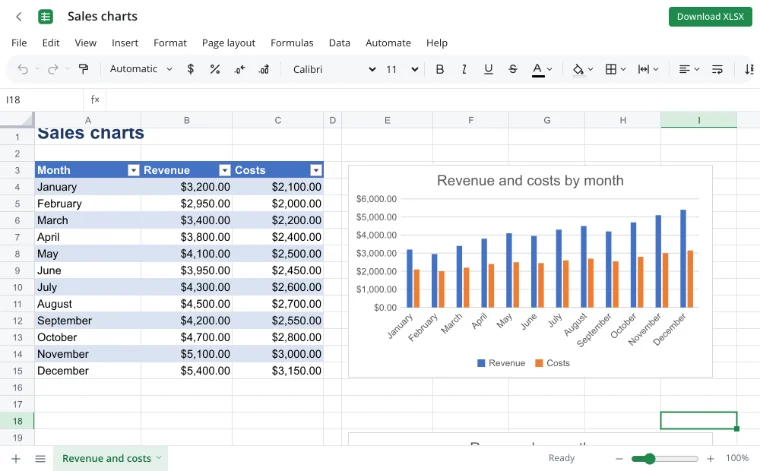This screenshot has height=471, width=760.
Task: Open the Page layout menu
Action: click(x=228, y=43)
